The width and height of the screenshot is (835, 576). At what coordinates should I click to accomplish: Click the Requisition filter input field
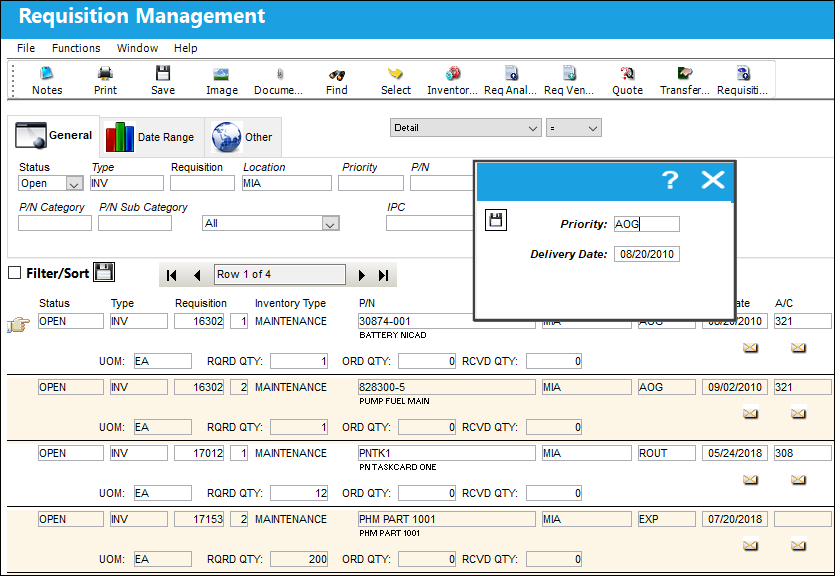tap(202, 183)
